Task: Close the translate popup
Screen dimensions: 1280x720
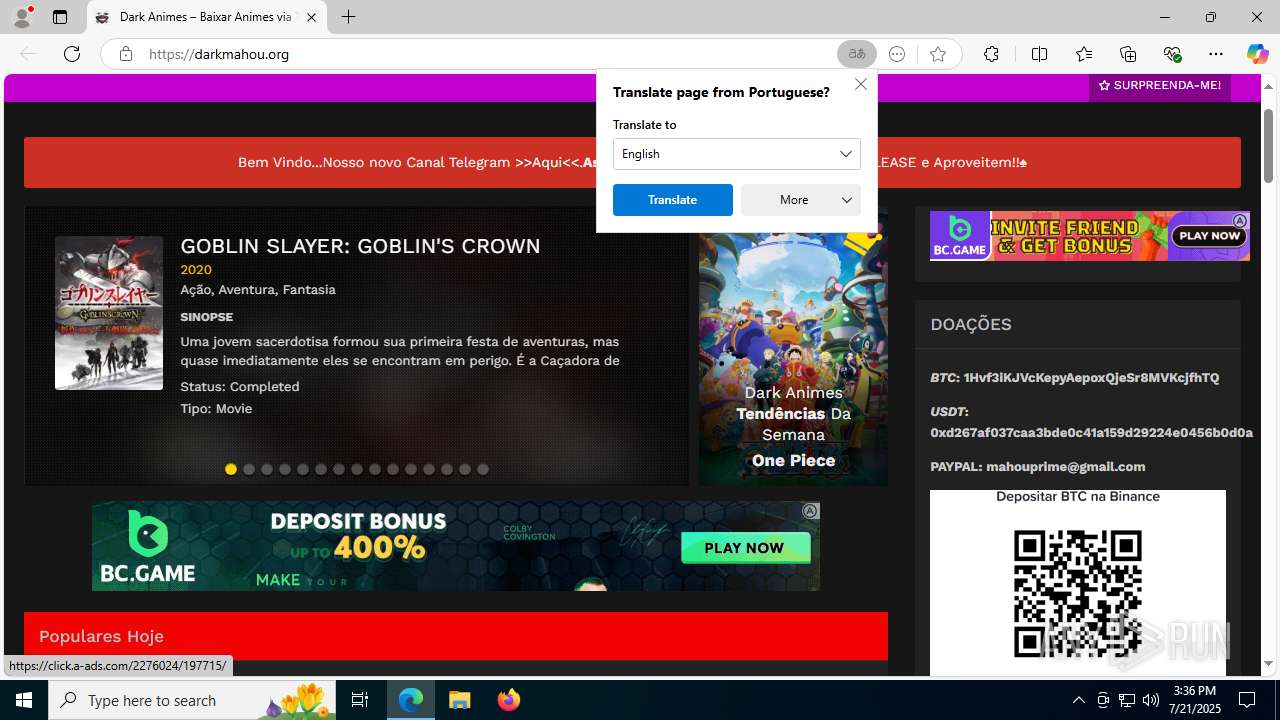Action: (860, 84)
